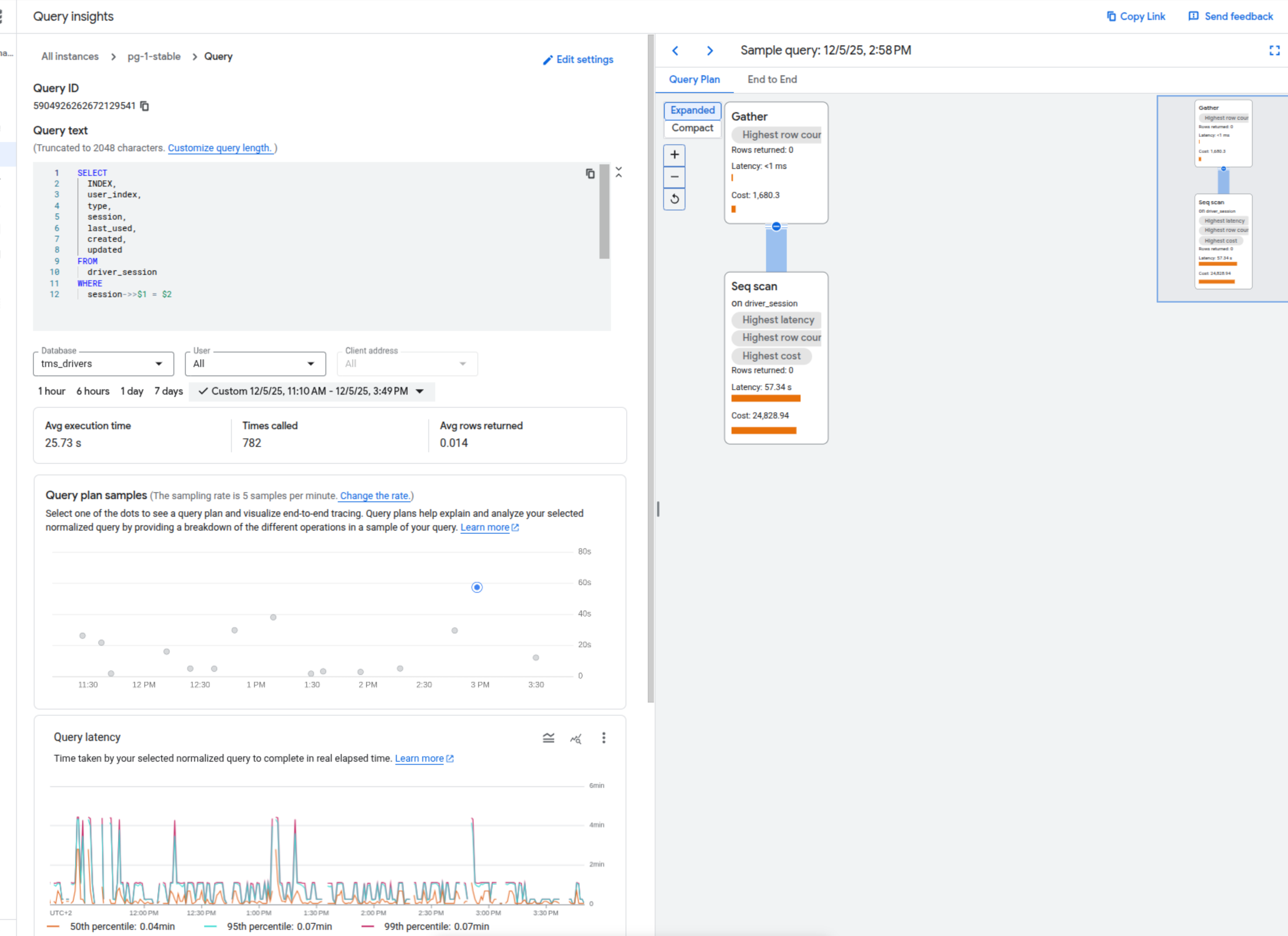Toggle 50th percentile legend entry
The image size is (1288, 936).
[x=111, y=927]
